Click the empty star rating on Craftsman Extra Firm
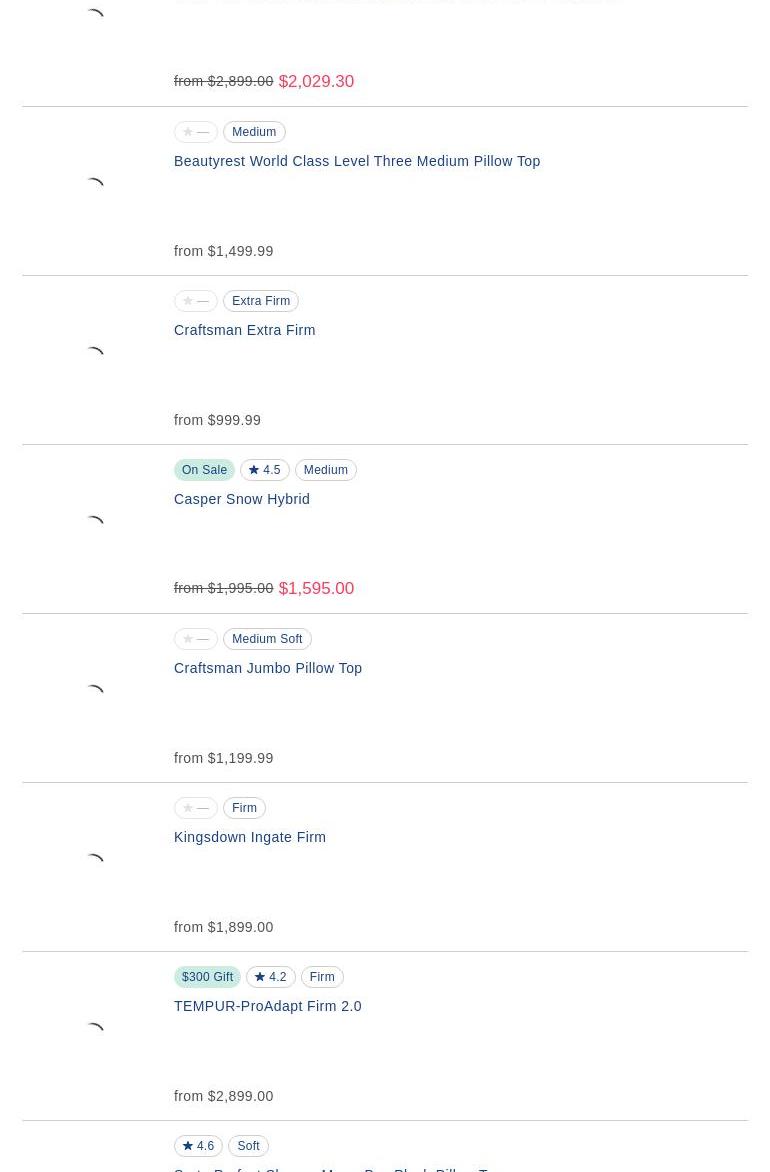The width and height of the screenshot is (770, 1172). coord(196,301)
